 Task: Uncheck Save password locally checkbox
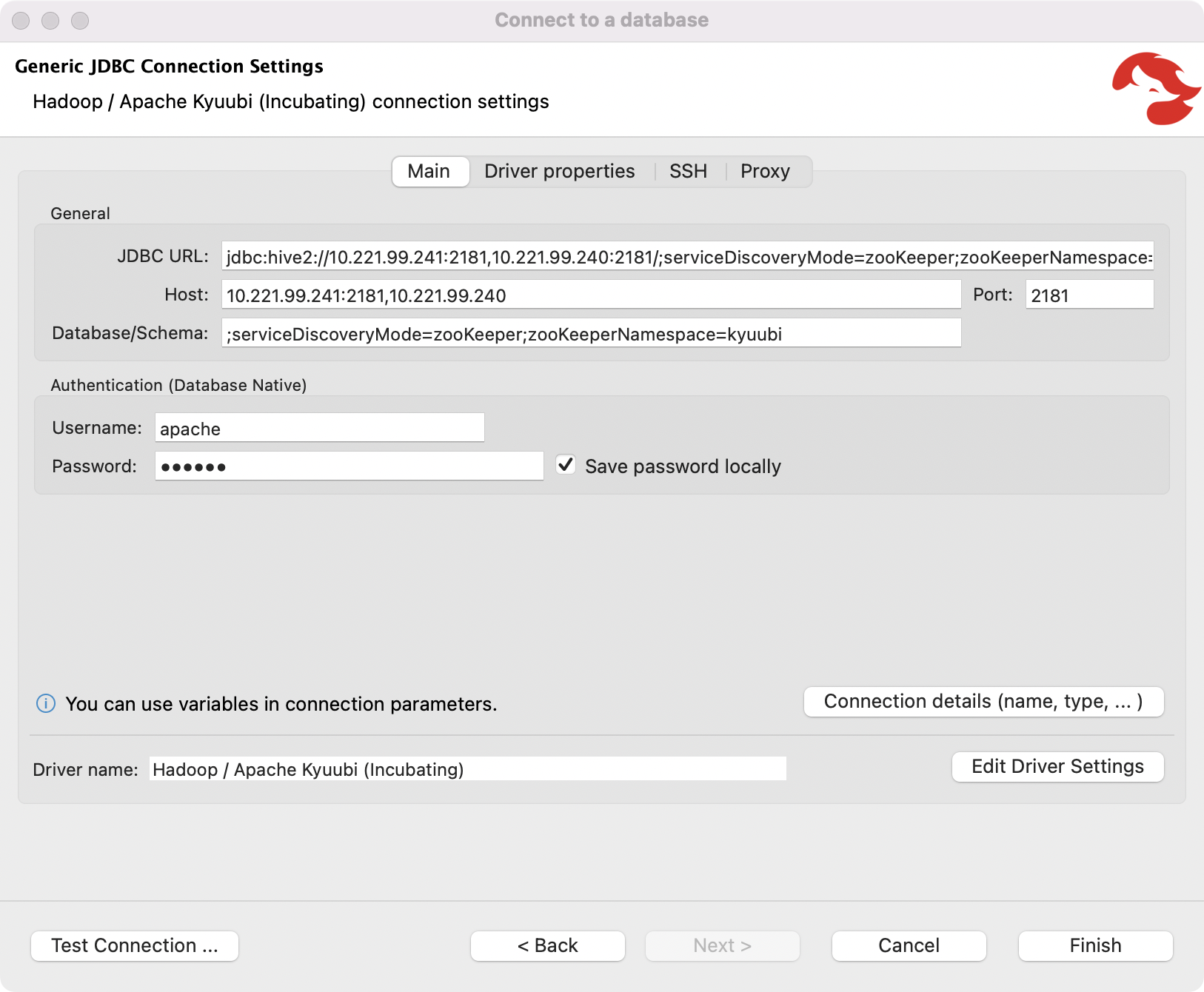click(566, 465)
